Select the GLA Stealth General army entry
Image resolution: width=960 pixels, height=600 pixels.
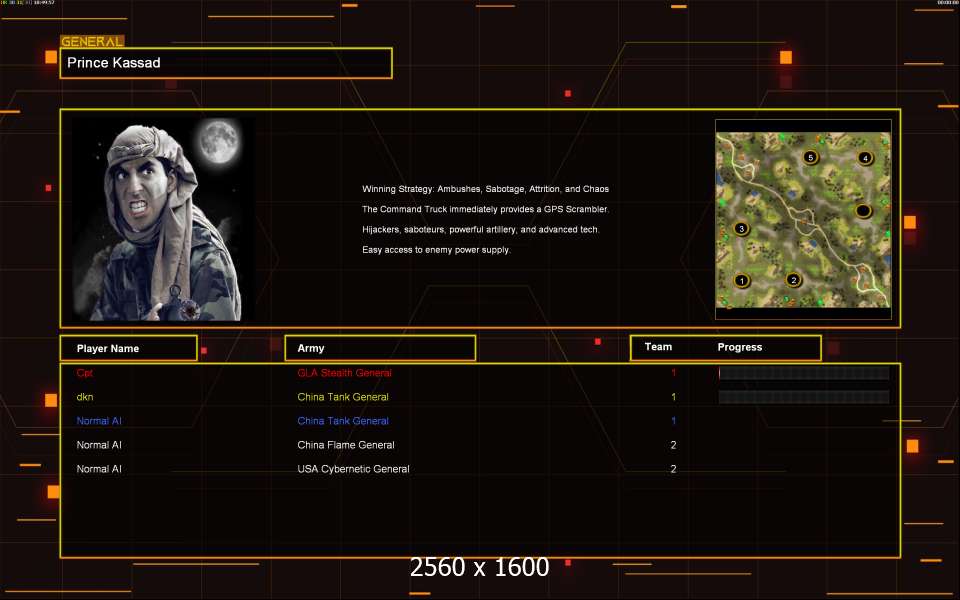click(344, 373)
